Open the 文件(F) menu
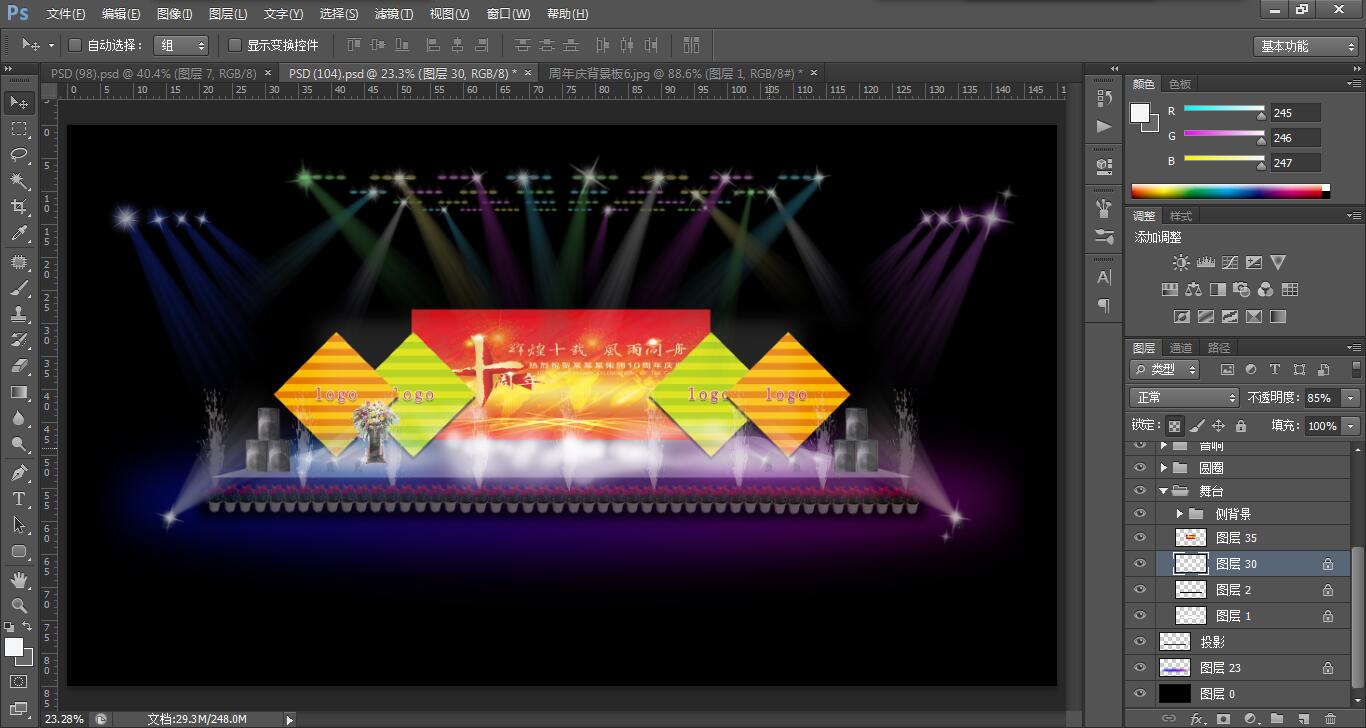This screenshot has height=728, width=1366. [66, 14]
